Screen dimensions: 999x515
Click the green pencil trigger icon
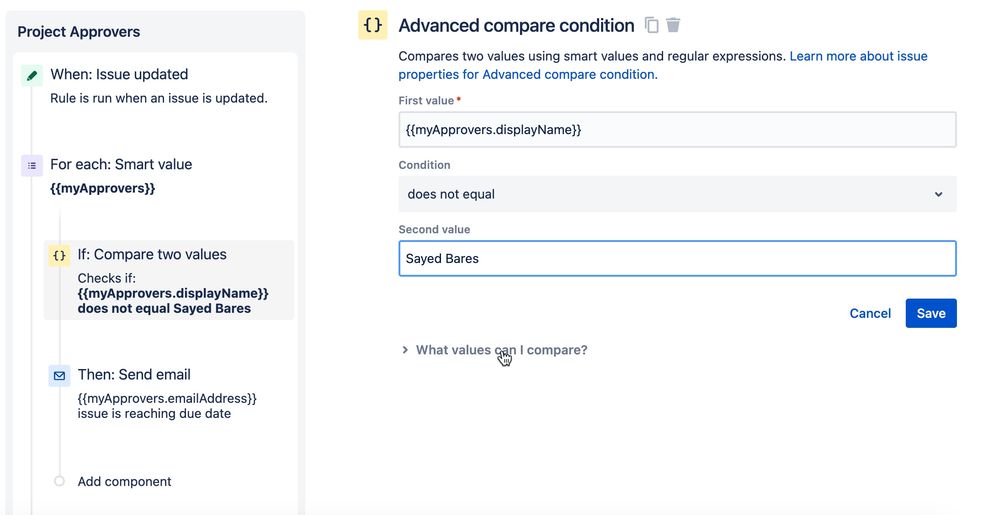click(x=32, y=75)
